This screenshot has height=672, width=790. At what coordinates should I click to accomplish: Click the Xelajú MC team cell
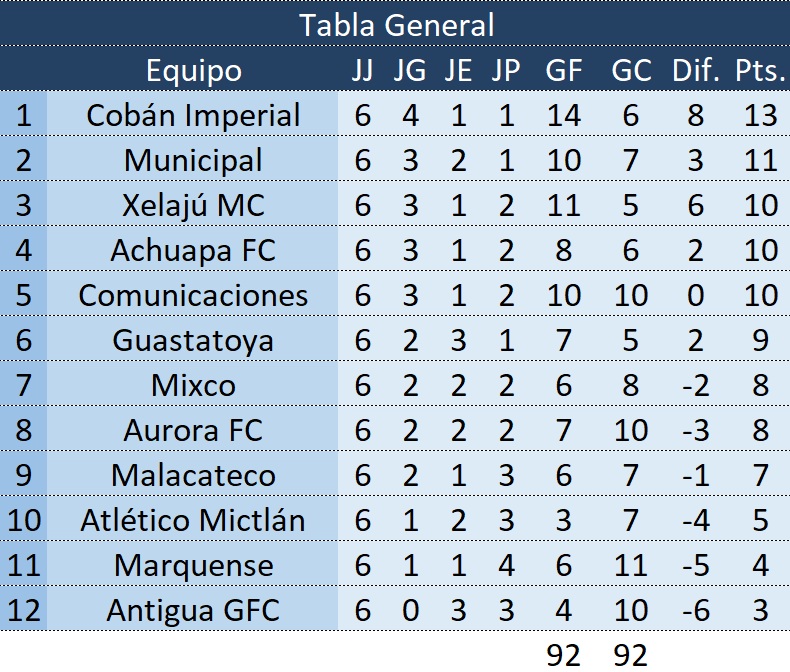pyautogui.click(x=193, y=205)
